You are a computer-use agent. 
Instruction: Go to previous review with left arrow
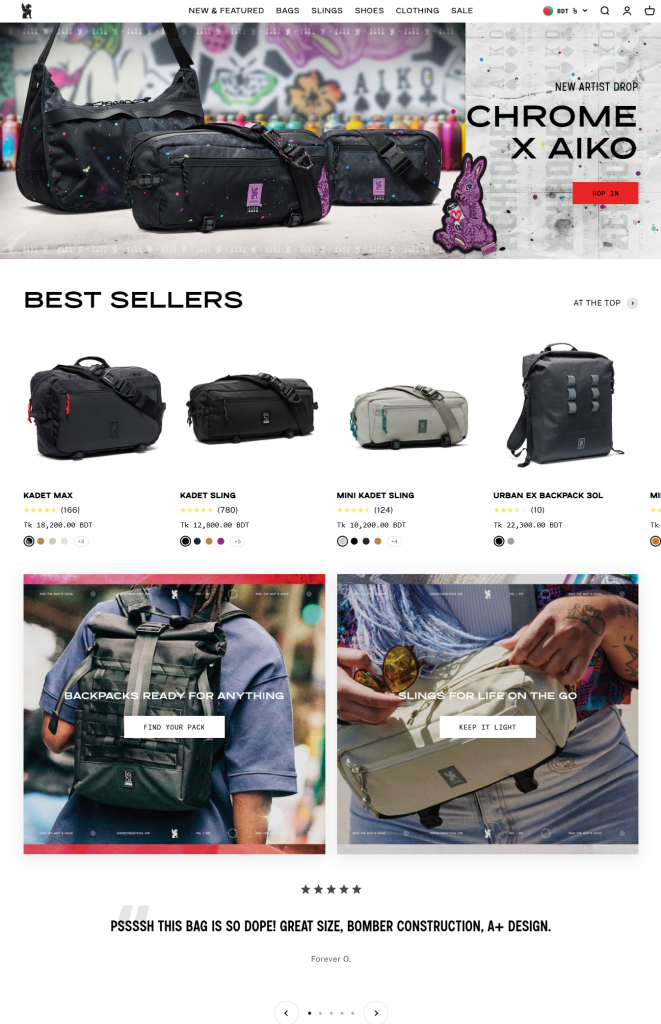(x=286, y=1013)
